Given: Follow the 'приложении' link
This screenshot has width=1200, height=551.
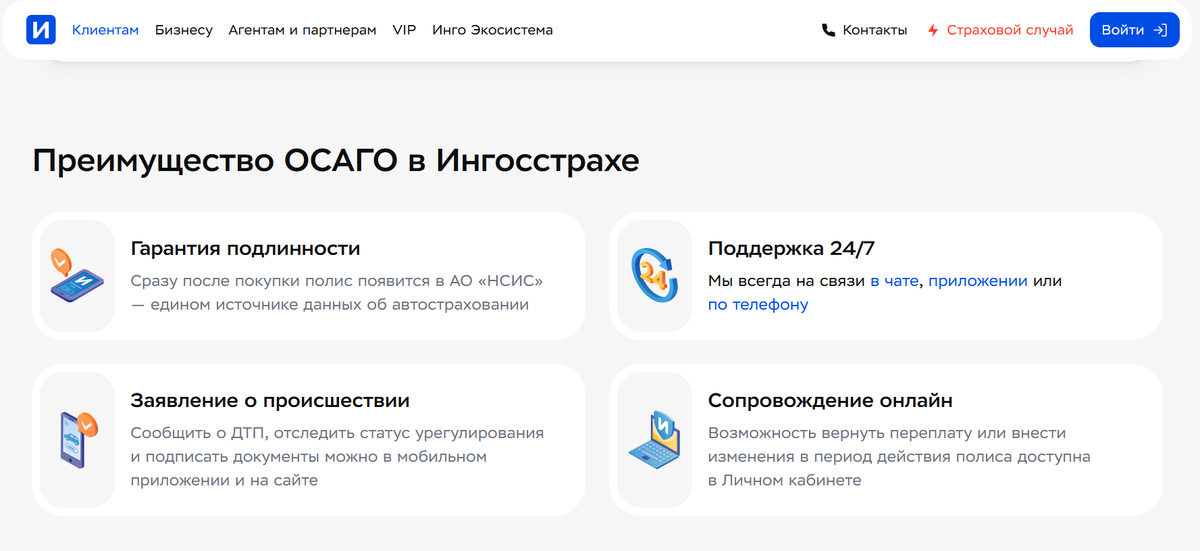Looking at the screenshot, I should click(x=978, y=281).
